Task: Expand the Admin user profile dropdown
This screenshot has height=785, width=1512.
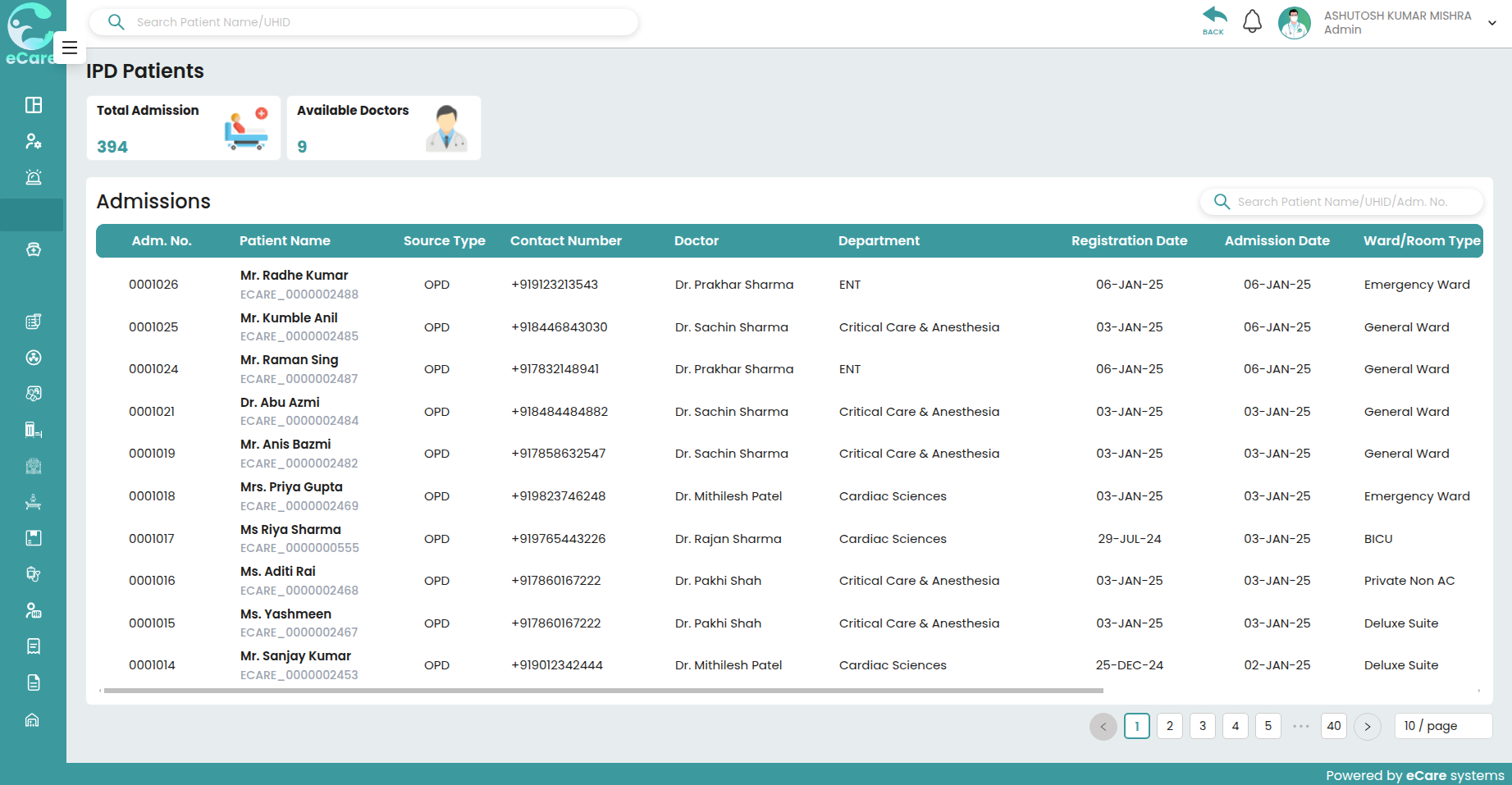Action: 1491,23
